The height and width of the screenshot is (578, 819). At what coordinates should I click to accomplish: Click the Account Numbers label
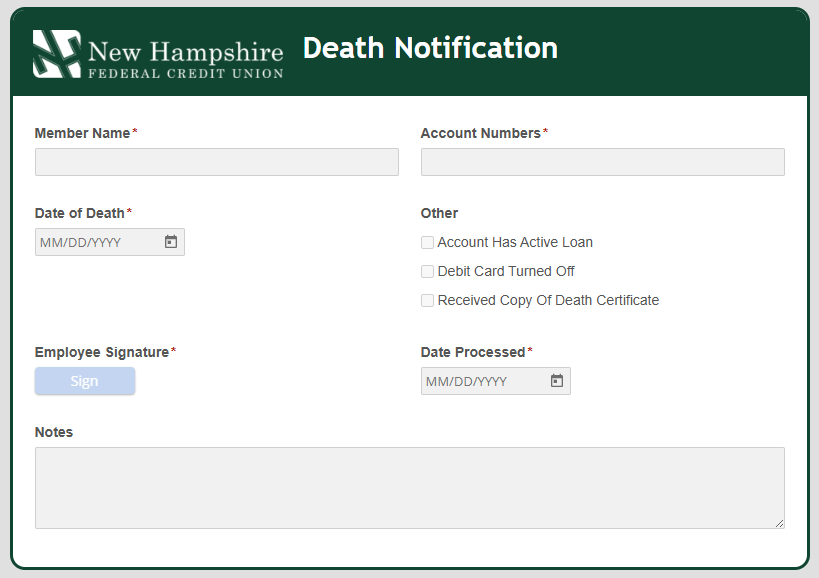click(x=481, y=133)
